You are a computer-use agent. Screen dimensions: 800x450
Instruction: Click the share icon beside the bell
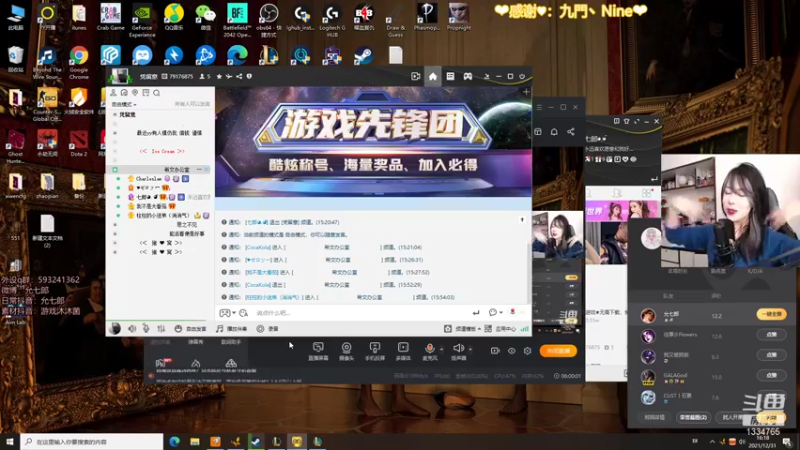571,132
